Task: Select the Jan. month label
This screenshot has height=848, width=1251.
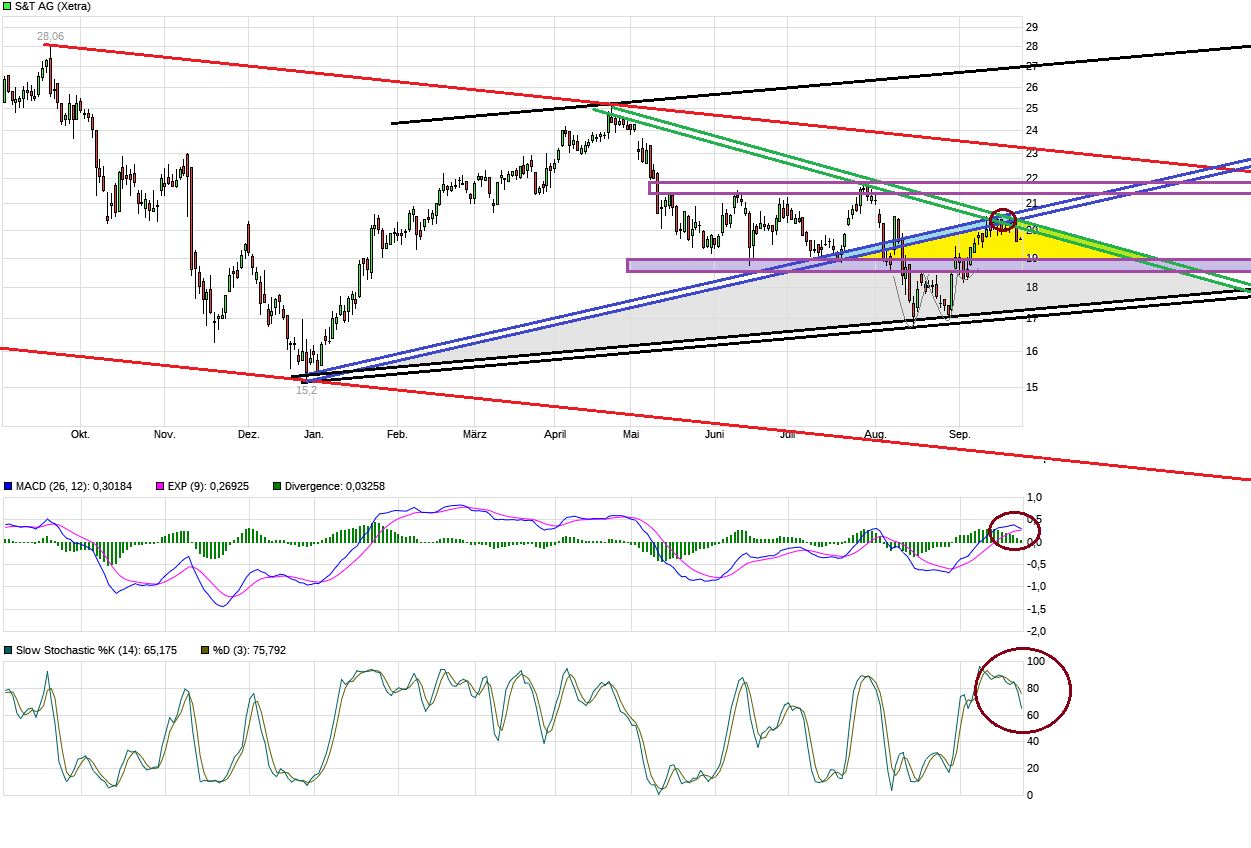Action: [314, 434]
